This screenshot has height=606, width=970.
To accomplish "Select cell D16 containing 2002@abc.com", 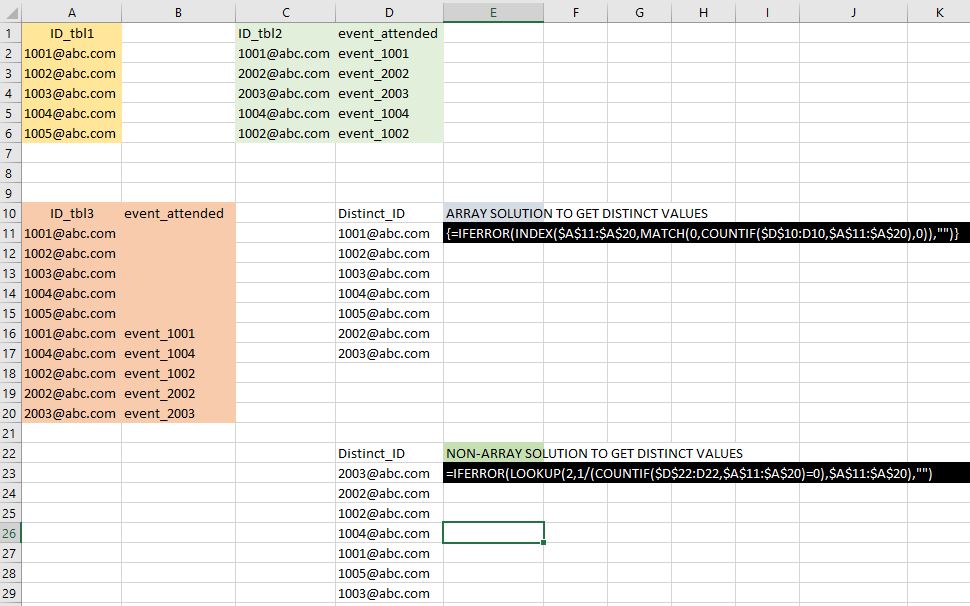I will pyautogui.click(x=389, y=333).
